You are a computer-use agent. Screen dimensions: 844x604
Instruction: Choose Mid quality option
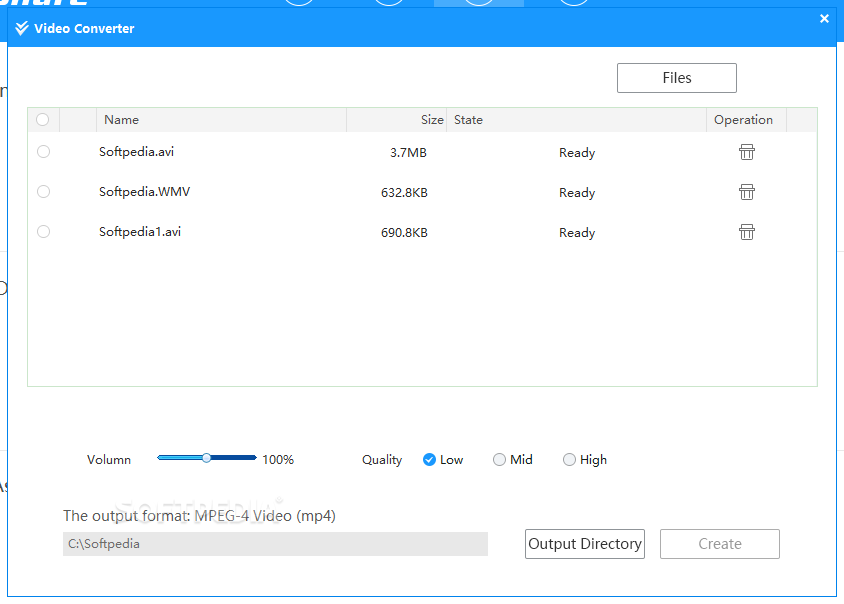(x=499, y=460)
